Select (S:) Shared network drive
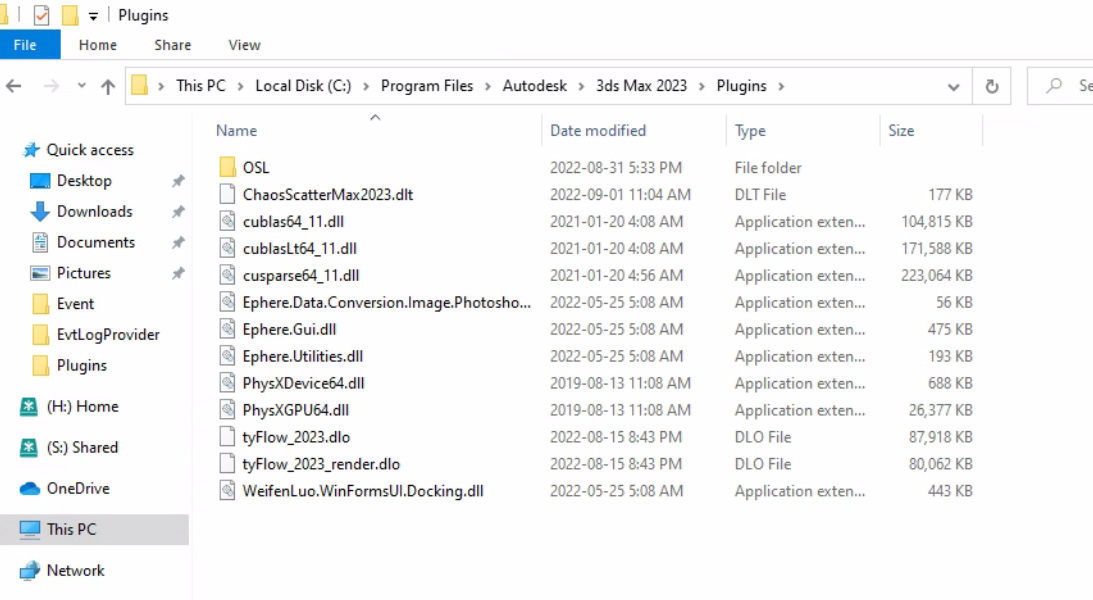Image resolution: width=1093 pixels, height=600 pixels. tap(82, 447)
